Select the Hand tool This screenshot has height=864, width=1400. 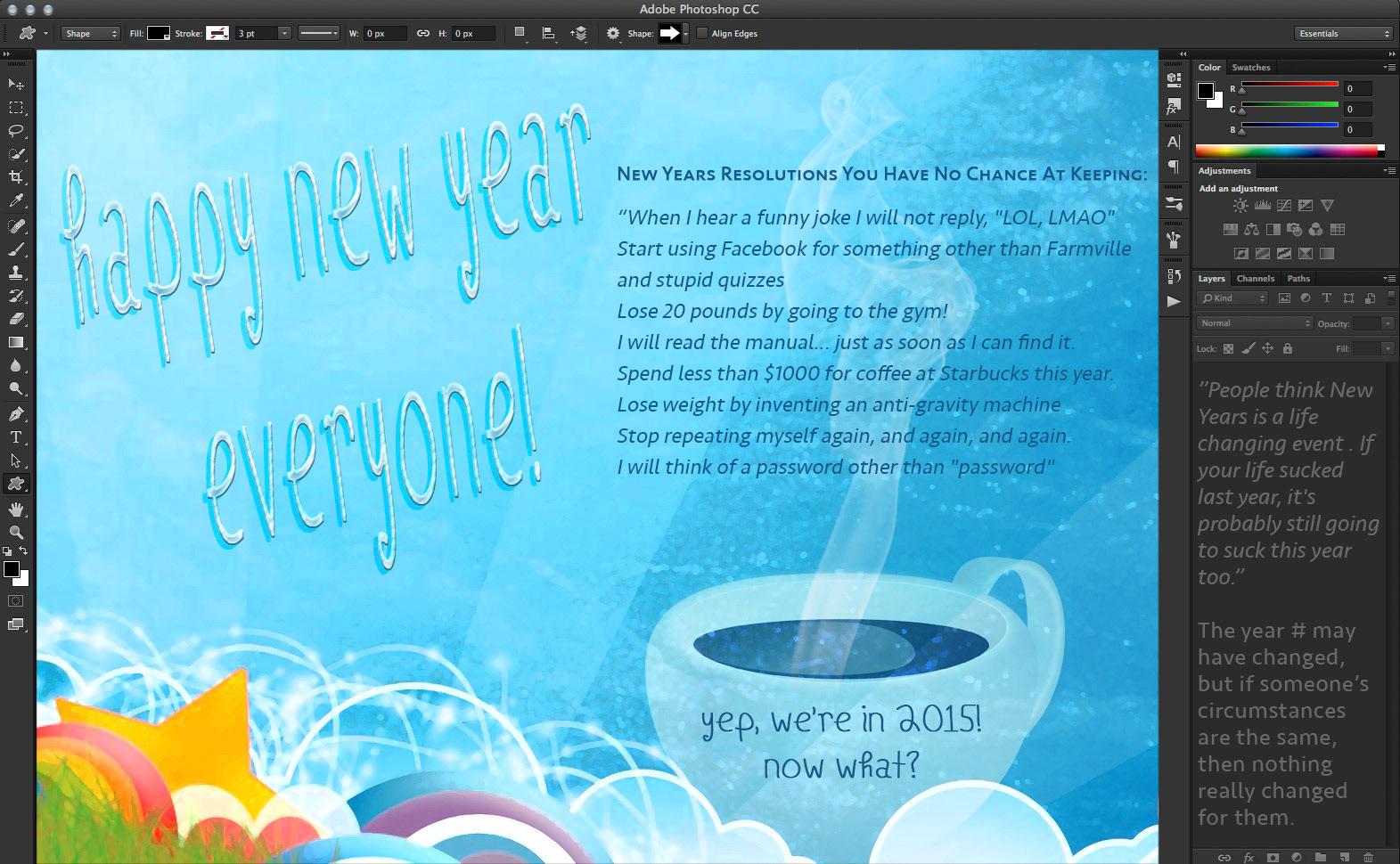point(16,509)
